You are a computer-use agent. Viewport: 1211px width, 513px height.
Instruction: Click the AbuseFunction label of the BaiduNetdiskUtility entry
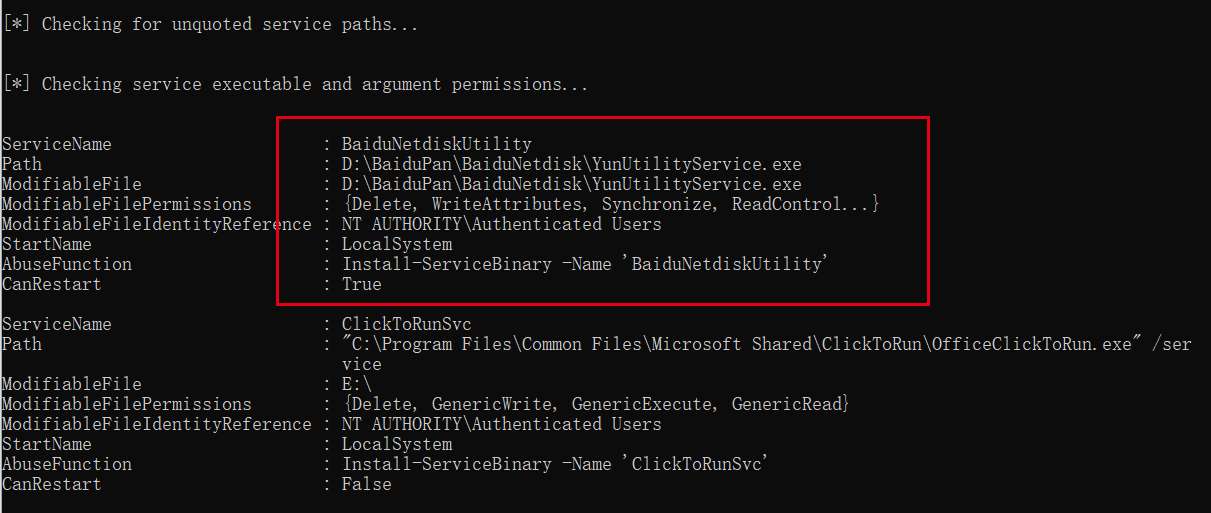point(67,264)
